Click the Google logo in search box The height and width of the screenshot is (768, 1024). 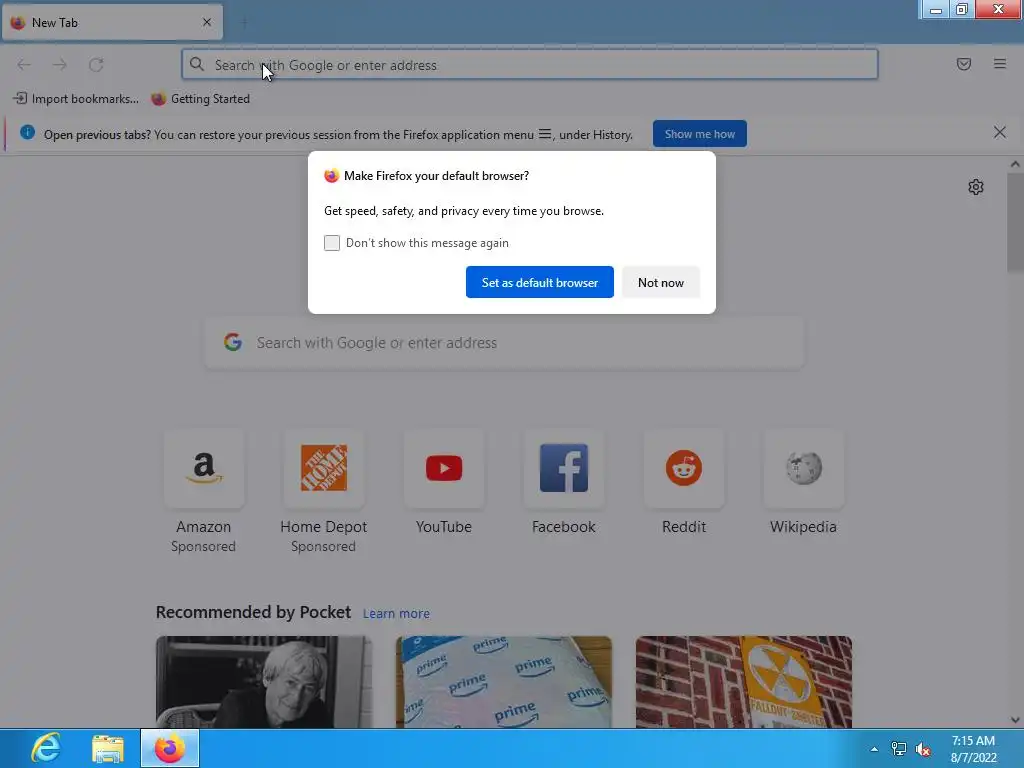[x=233, y=342]
